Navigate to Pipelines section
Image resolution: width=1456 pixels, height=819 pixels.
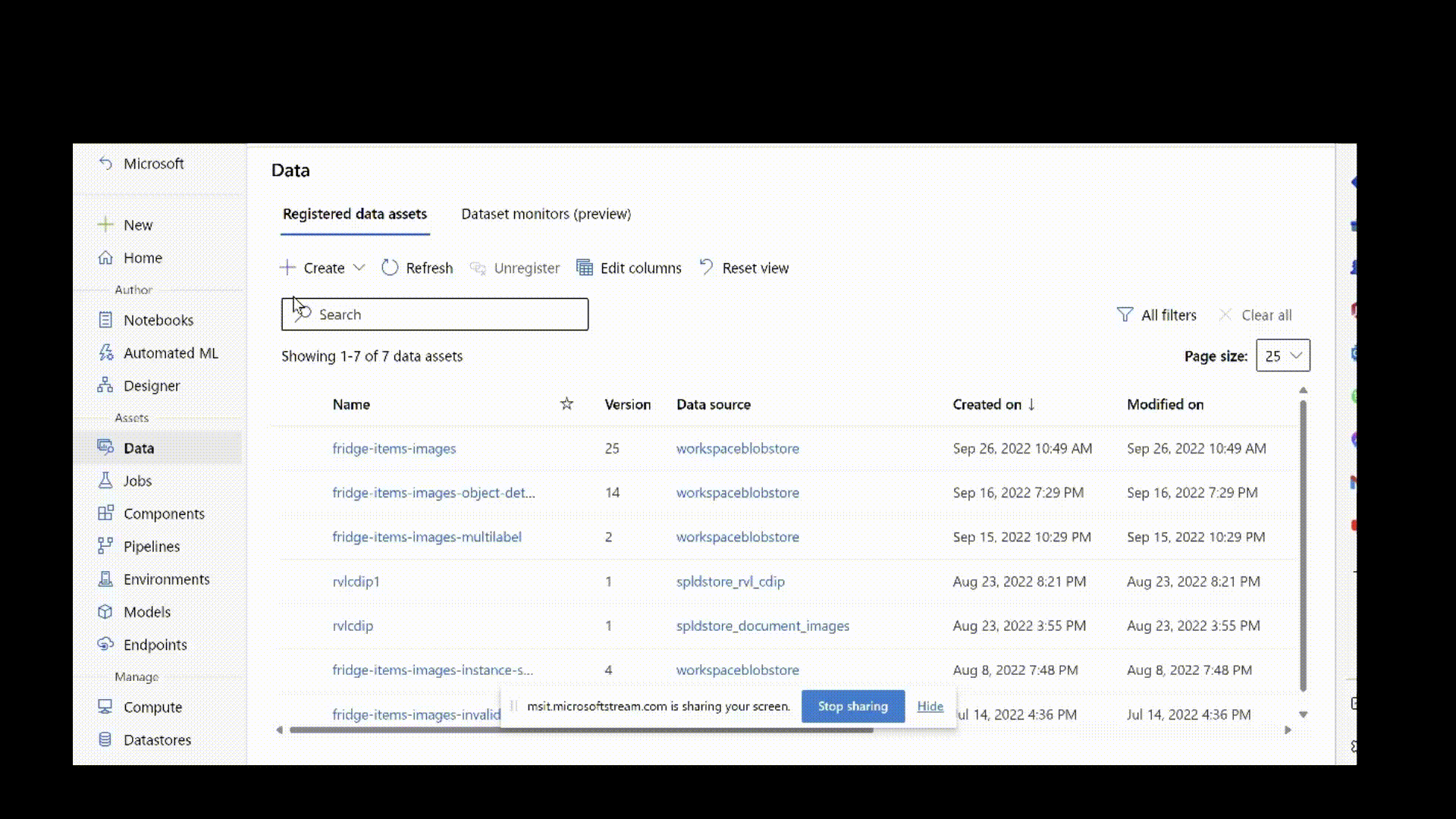pos(152,546)
